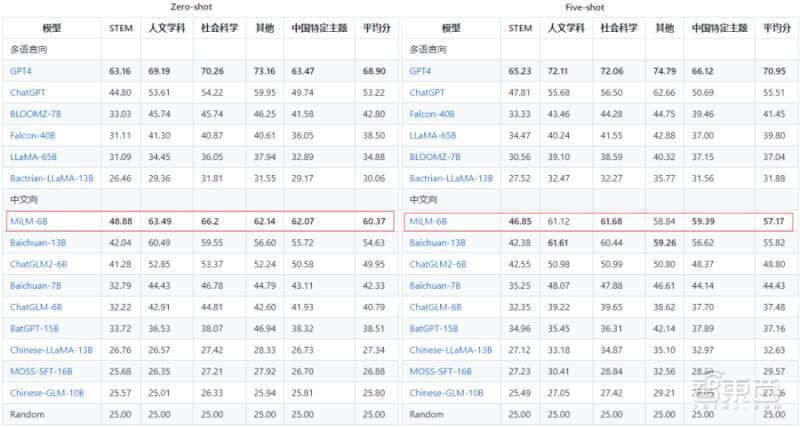Click Baichuan-7B link in Five-shot table
The height and width of the screenshot is (427, 800).
435,286
